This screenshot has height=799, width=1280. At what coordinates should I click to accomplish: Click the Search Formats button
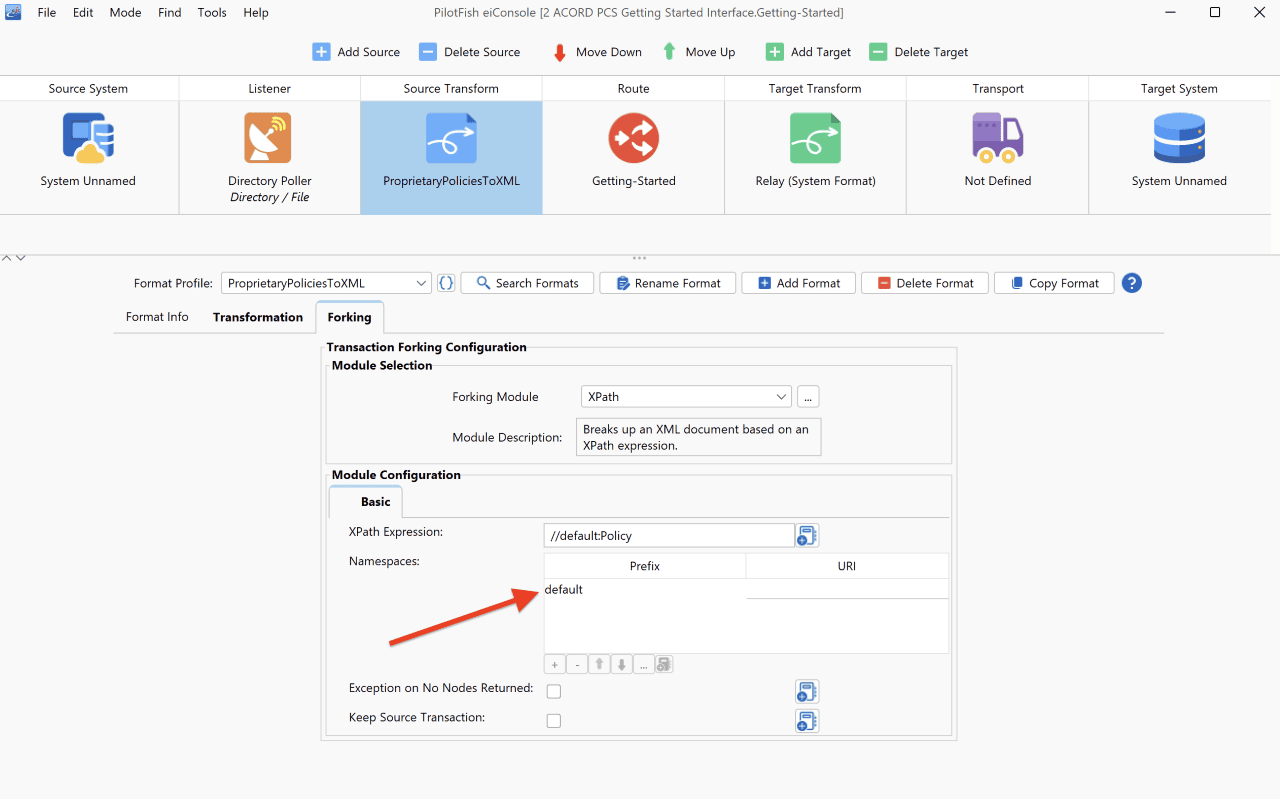tap(527, 283)
